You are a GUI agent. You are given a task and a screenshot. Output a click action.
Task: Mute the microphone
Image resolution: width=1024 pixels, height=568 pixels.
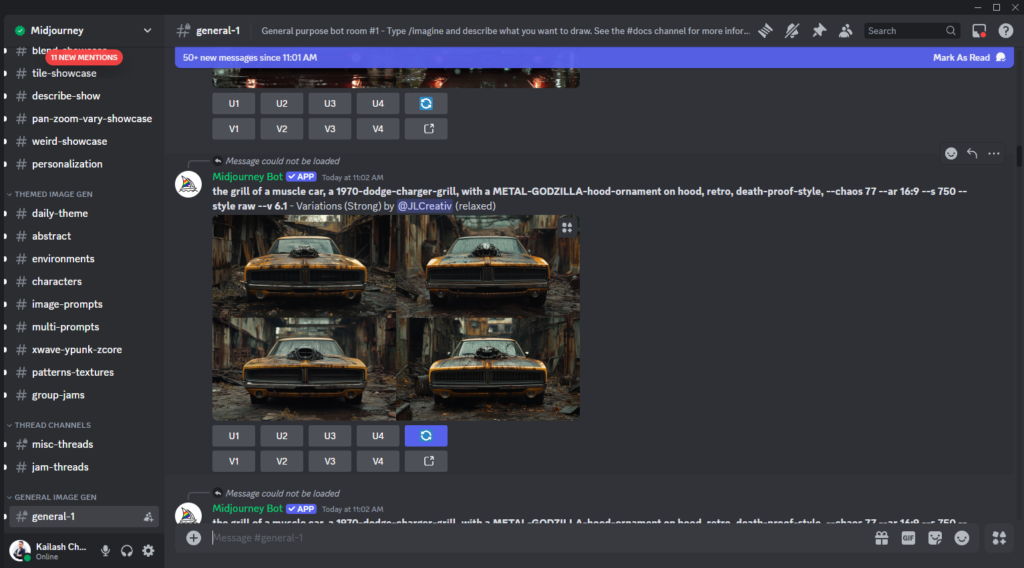pos(105,550)
